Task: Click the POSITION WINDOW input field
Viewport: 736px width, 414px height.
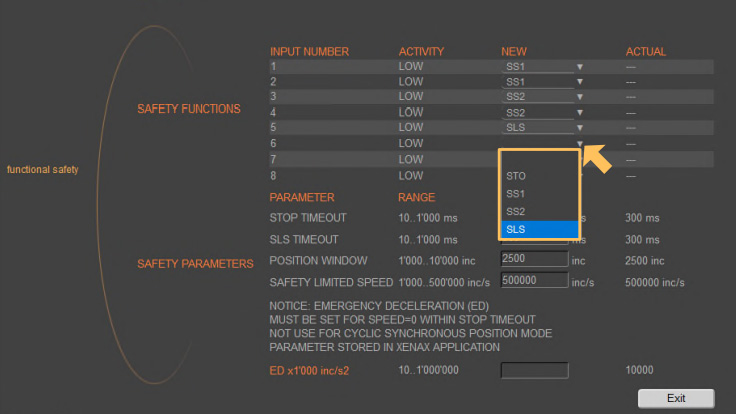Action: tap(533, 260)
